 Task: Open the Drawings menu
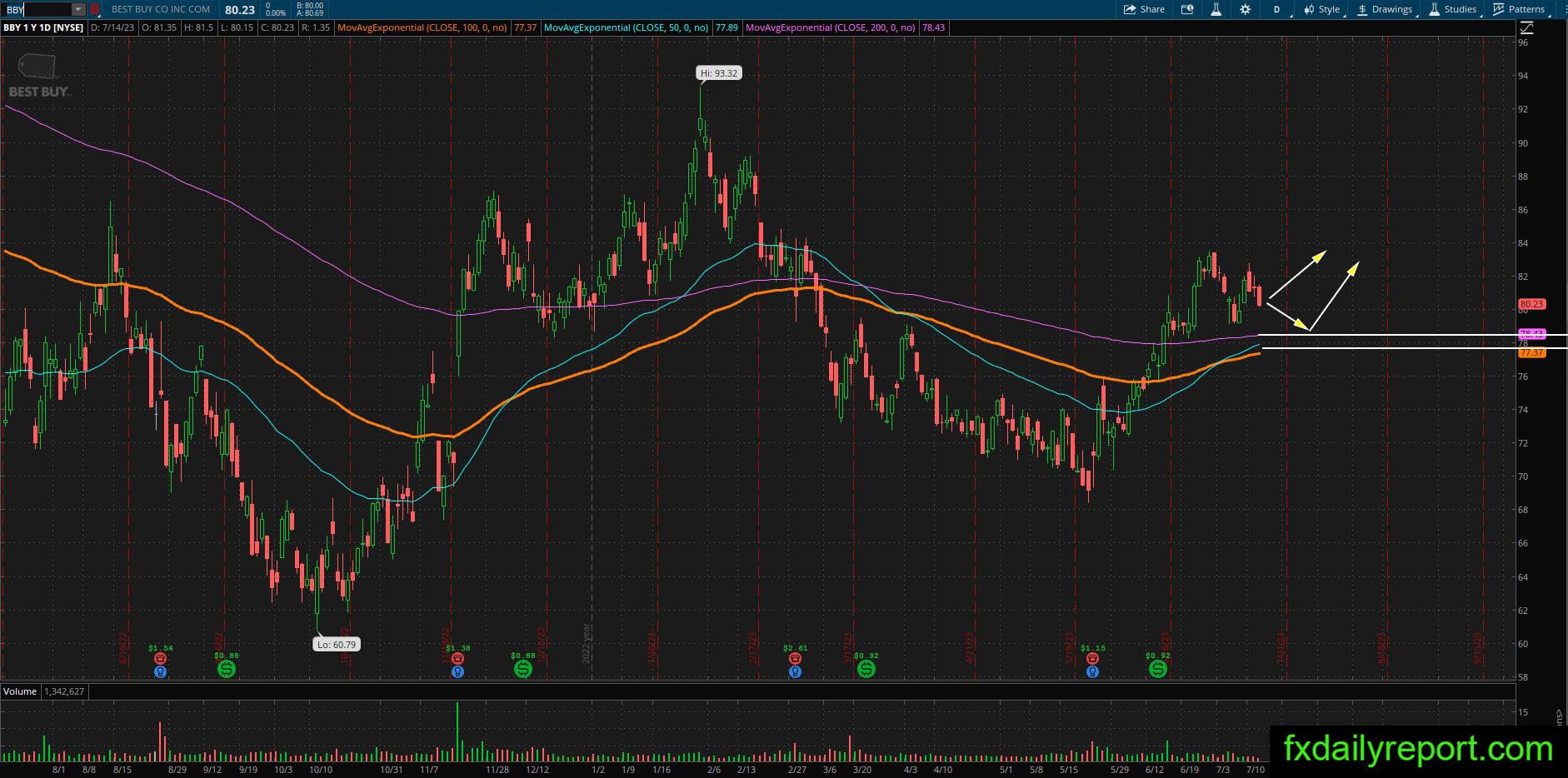[1385, 9]
